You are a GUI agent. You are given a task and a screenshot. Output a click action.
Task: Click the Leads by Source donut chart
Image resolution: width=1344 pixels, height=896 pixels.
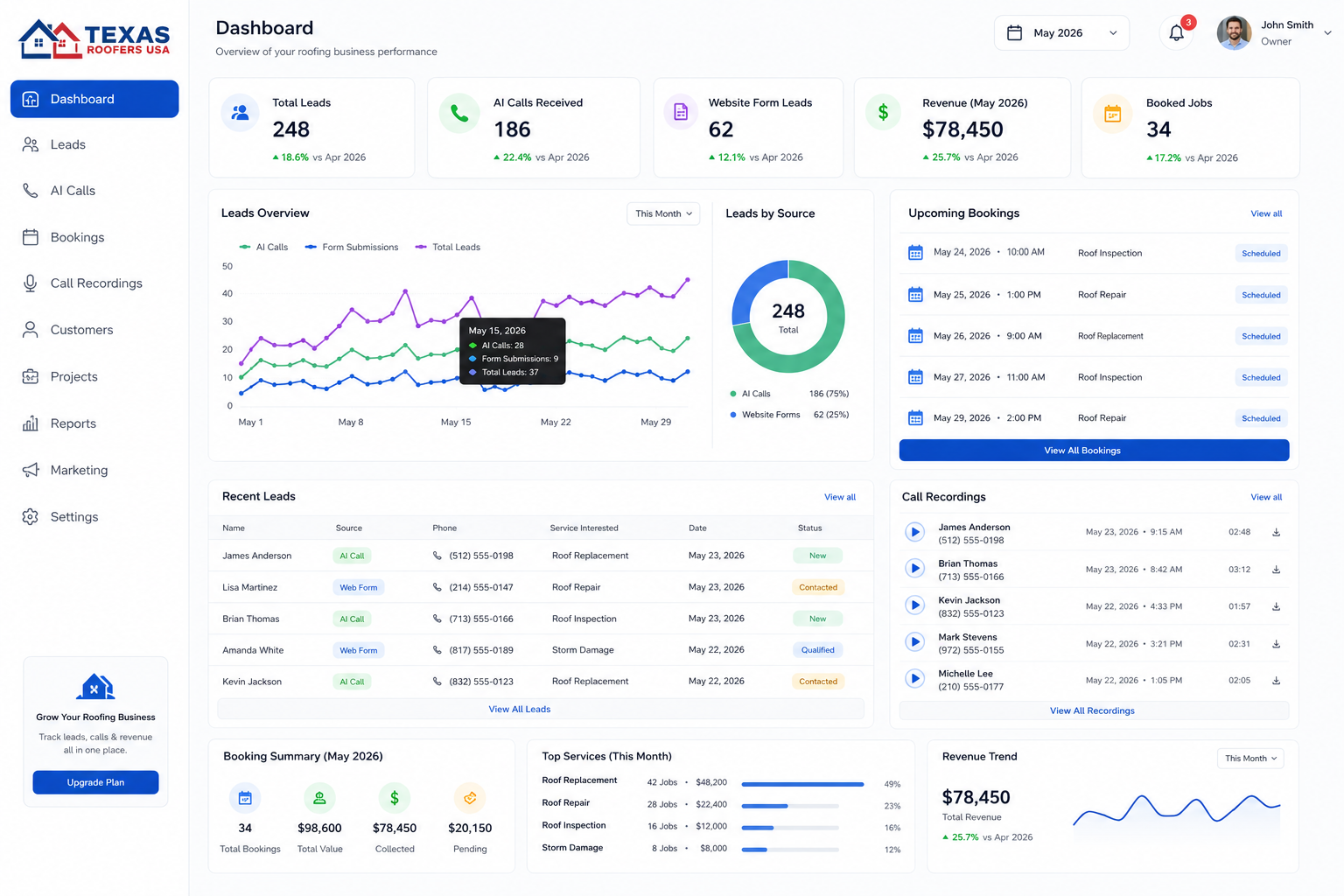788,317
